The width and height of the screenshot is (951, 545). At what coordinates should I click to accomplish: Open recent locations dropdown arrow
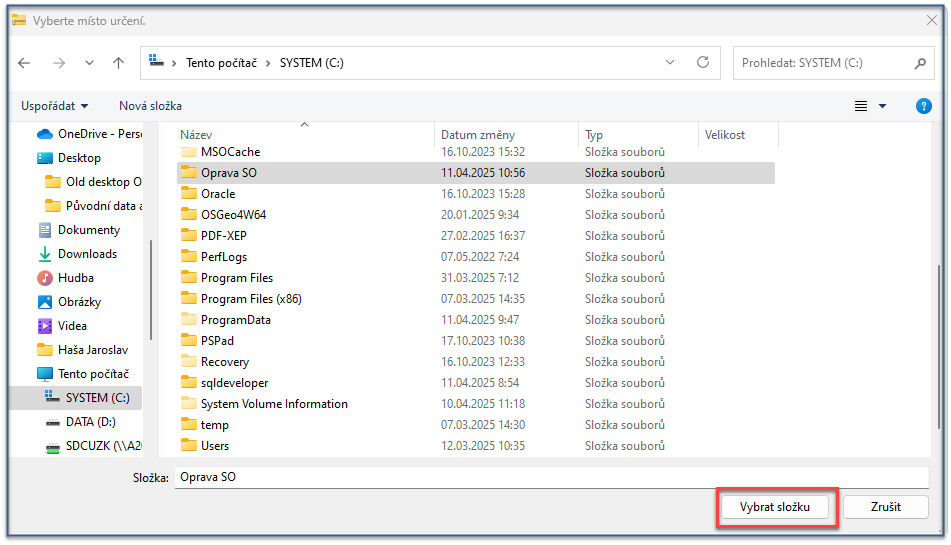(x=89, y=63)
